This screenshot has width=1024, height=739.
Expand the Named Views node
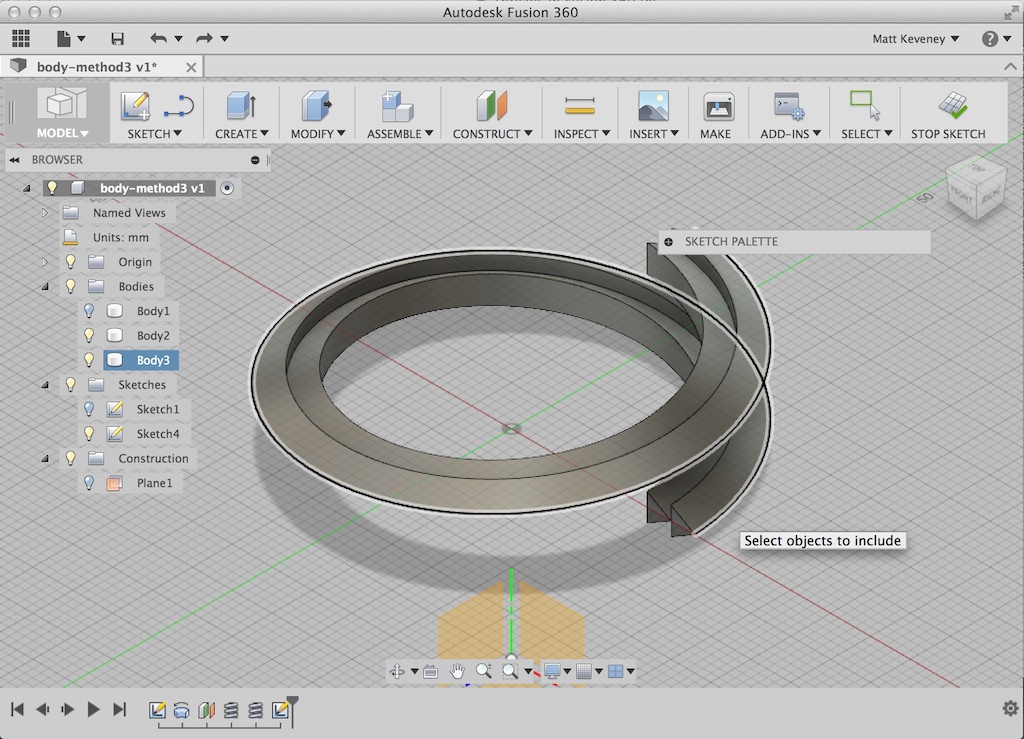pos(45,212)
